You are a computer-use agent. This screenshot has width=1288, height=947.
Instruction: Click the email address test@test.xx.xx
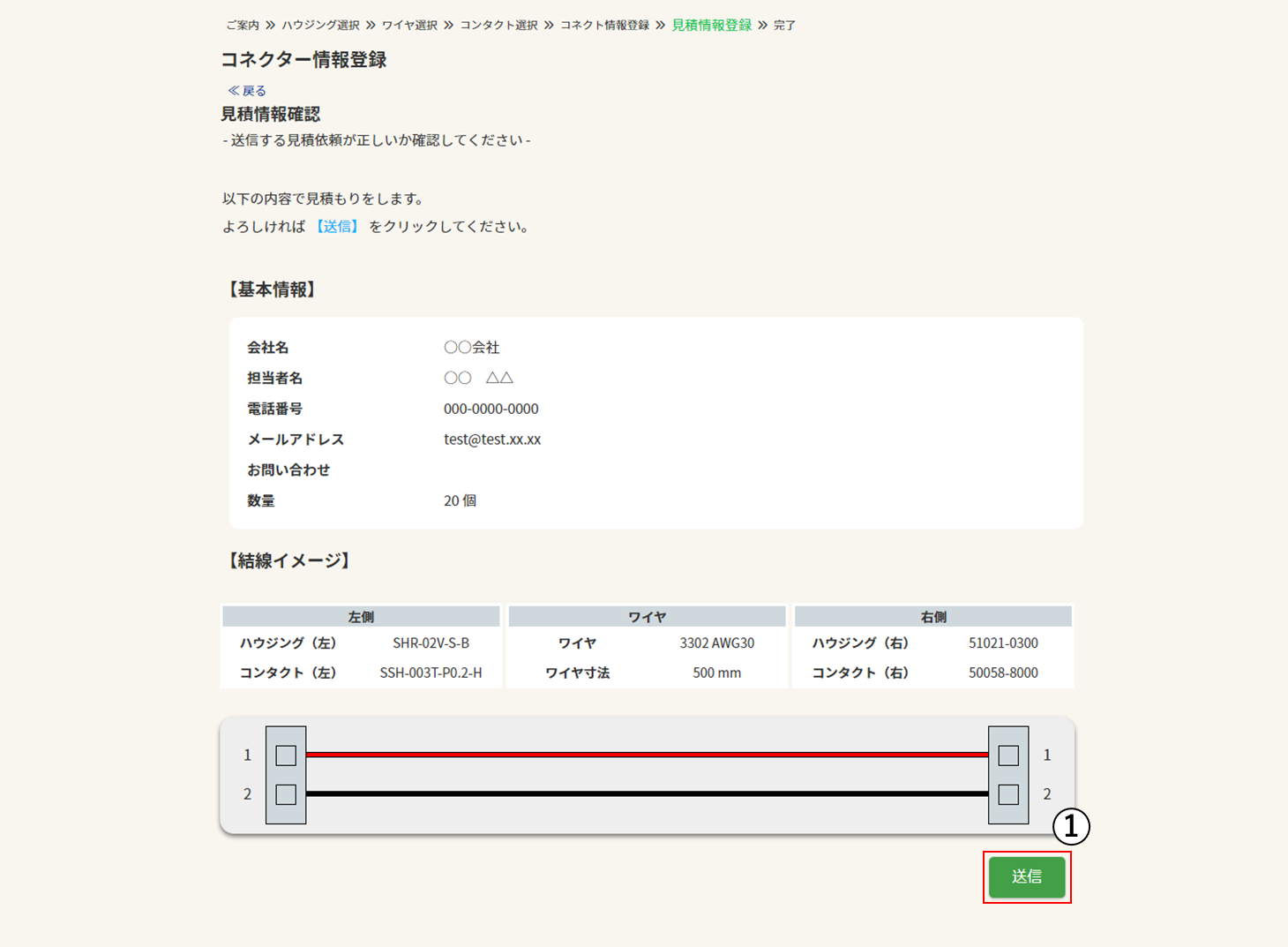pyautogui.click(x=492, y=440)
